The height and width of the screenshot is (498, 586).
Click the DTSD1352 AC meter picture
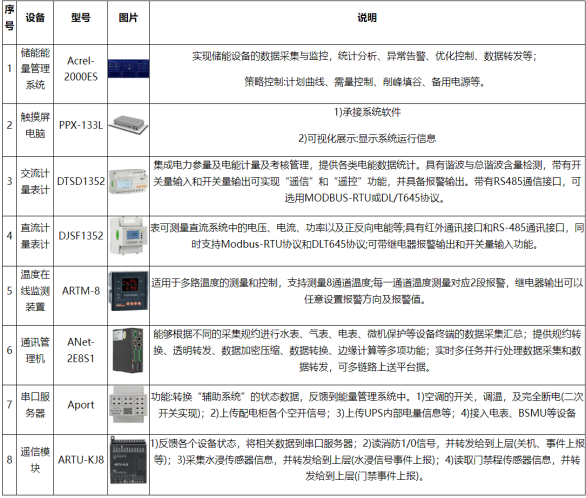click(x=128, y=181)
